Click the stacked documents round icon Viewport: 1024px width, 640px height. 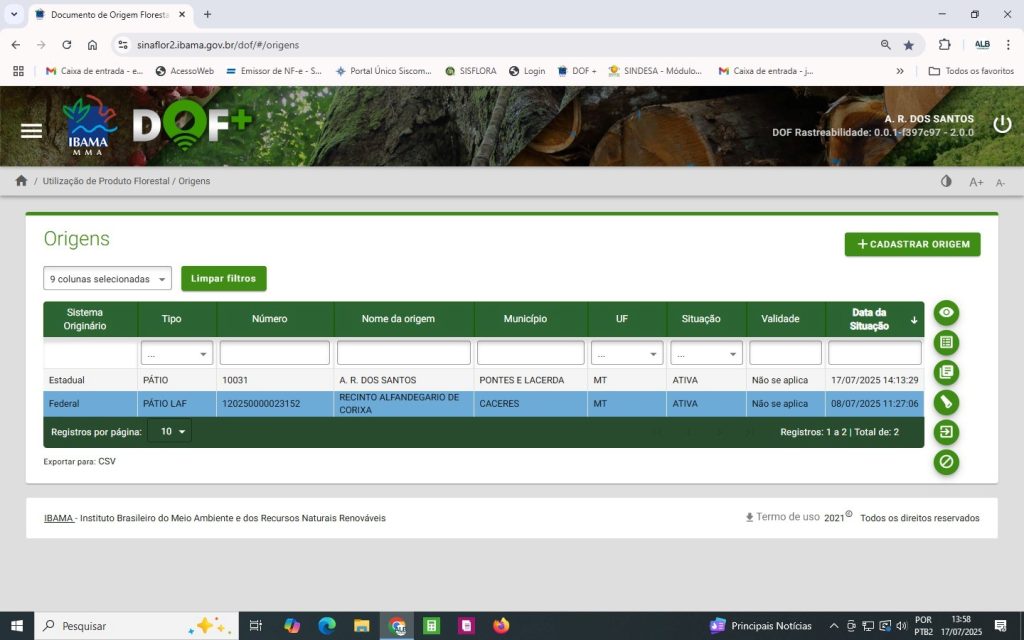[x=946, y=373]
